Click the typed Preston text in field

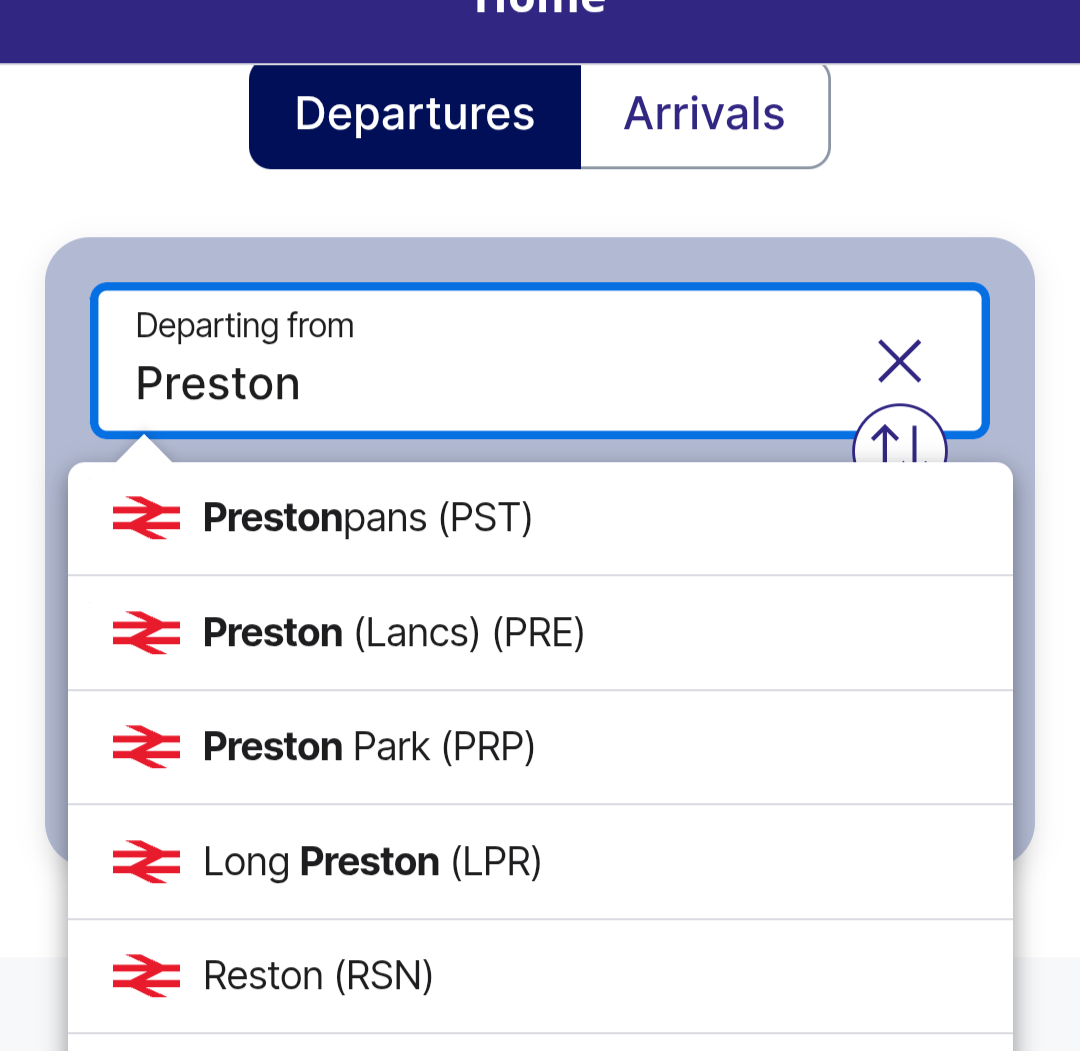(218, 384)
